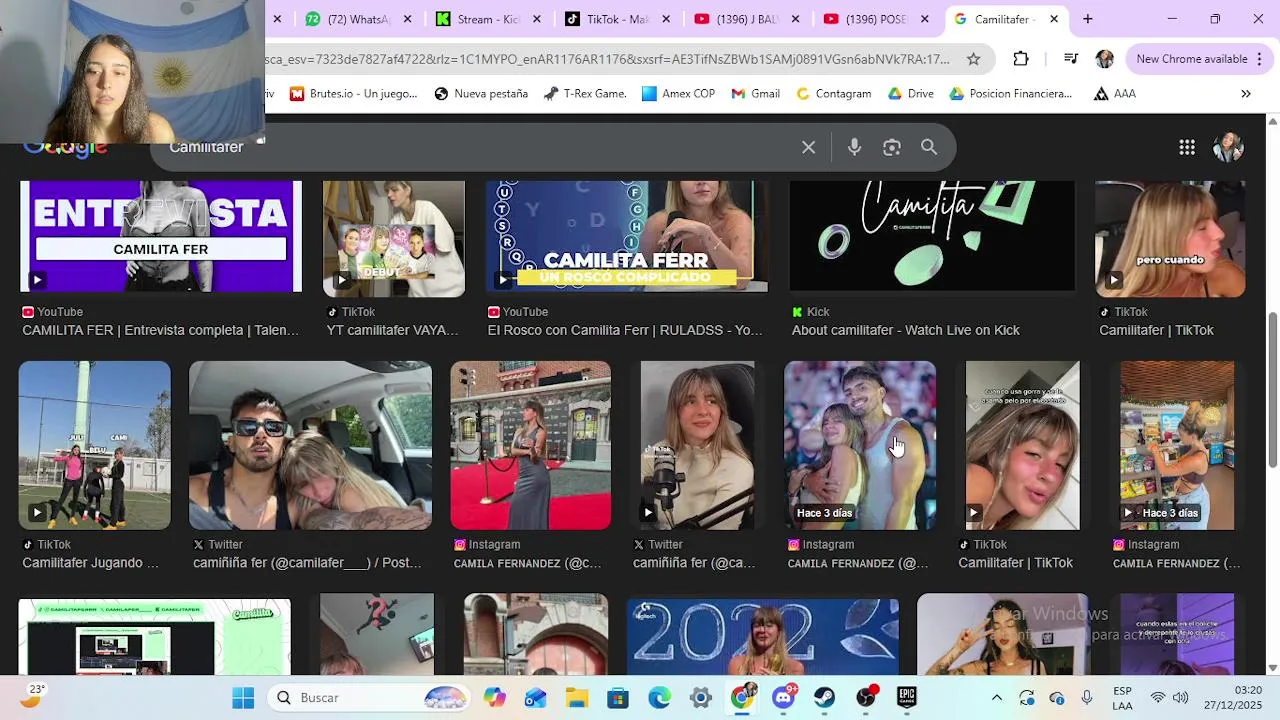Open the Twitter camiñiña fer @camilafer post thumbnail
This screenshot has height=720, width=1280.
point(310,445)
